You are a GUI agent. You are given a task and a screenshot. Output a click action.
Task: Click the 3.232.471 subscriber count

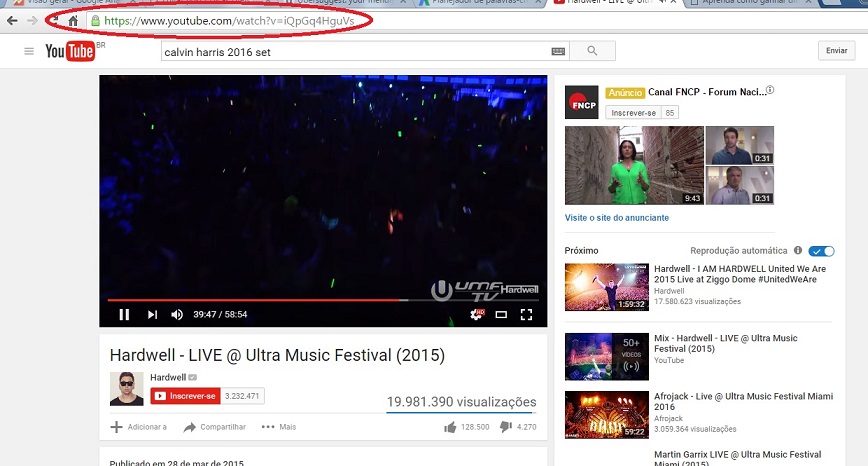pyautogui.click(x=242, y=396)
